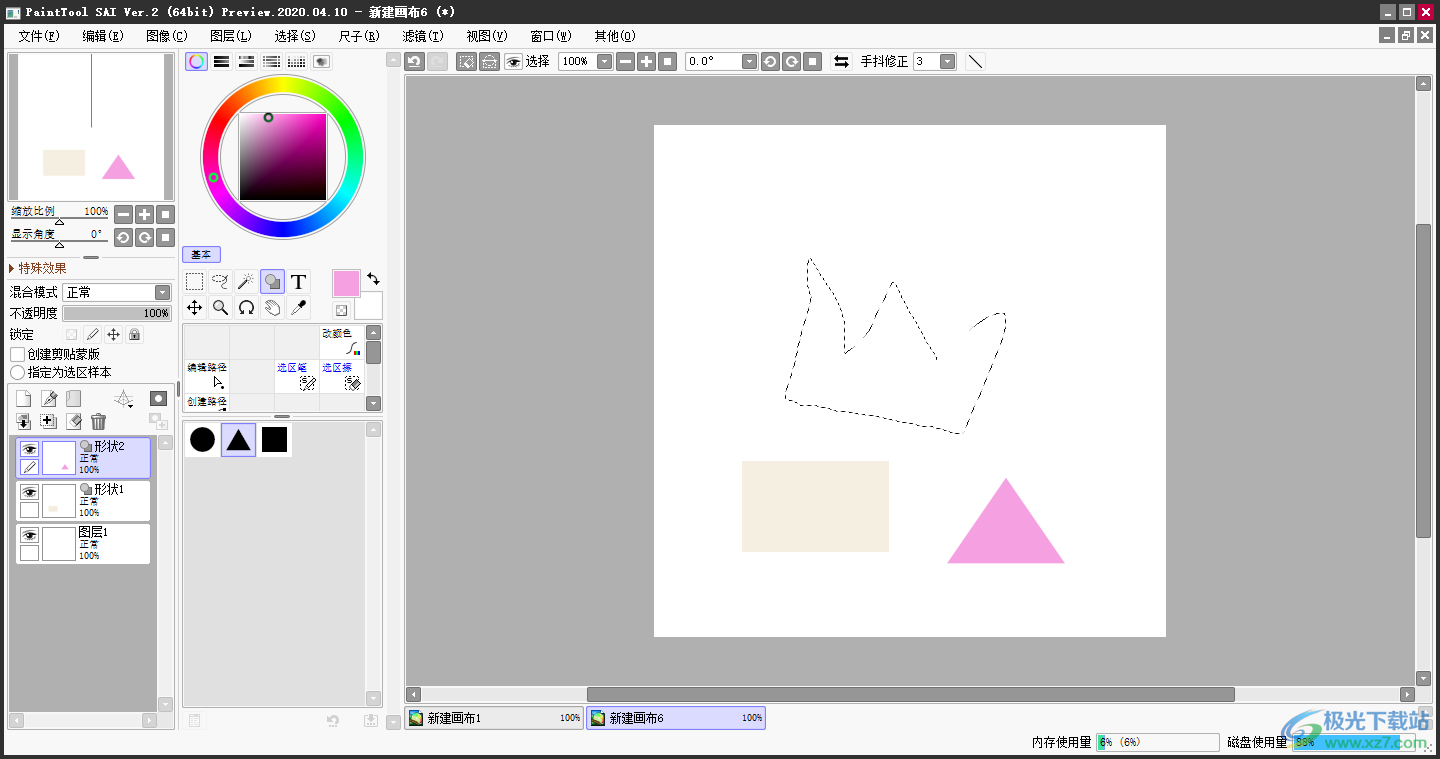Switch to 新建画布1 document tab
Screen dimensions: 1440x759
[494, 718]
